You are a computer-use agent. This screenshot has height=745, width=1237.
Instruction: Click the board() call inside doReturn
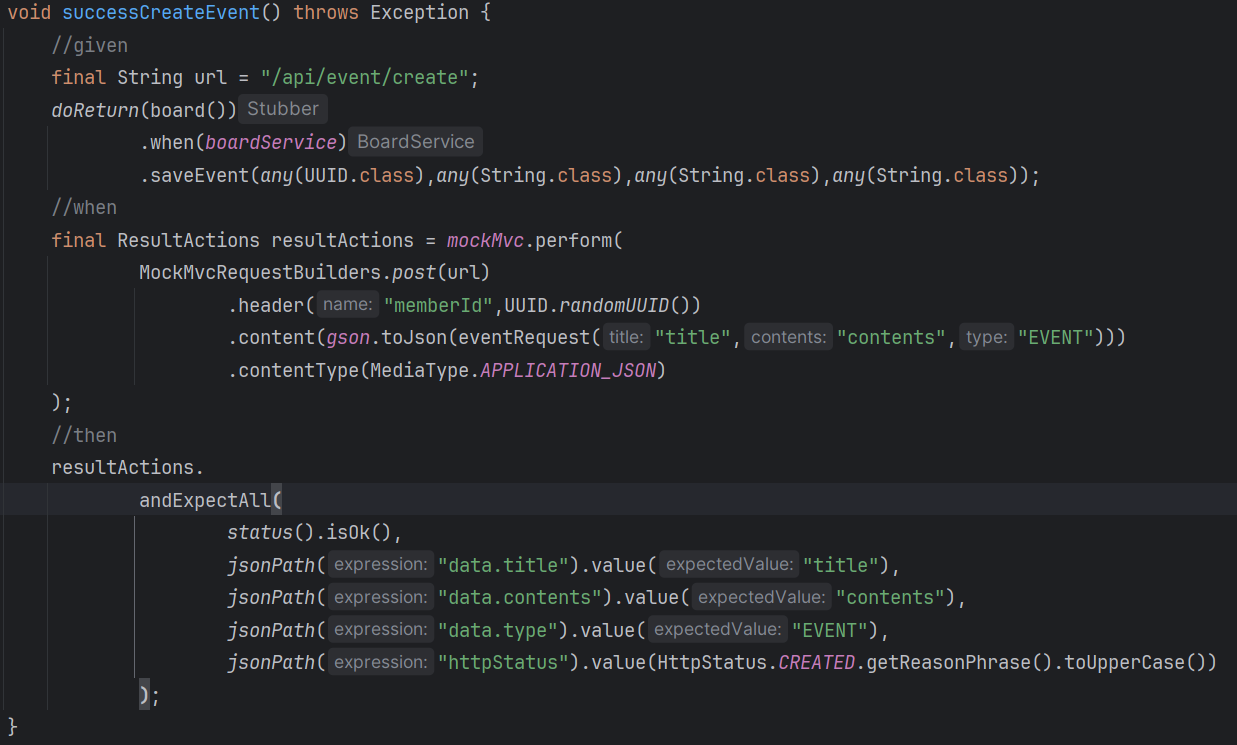coord(189,110)
